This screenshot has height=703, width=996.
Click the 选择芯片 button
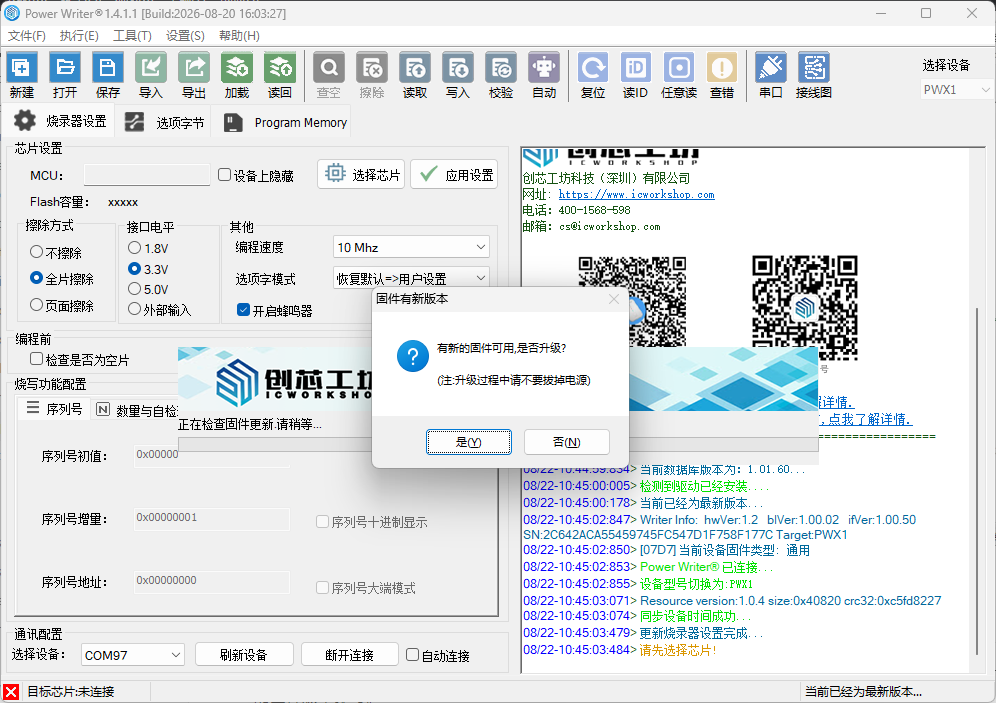pyautogui.click(x=361, y=174)
